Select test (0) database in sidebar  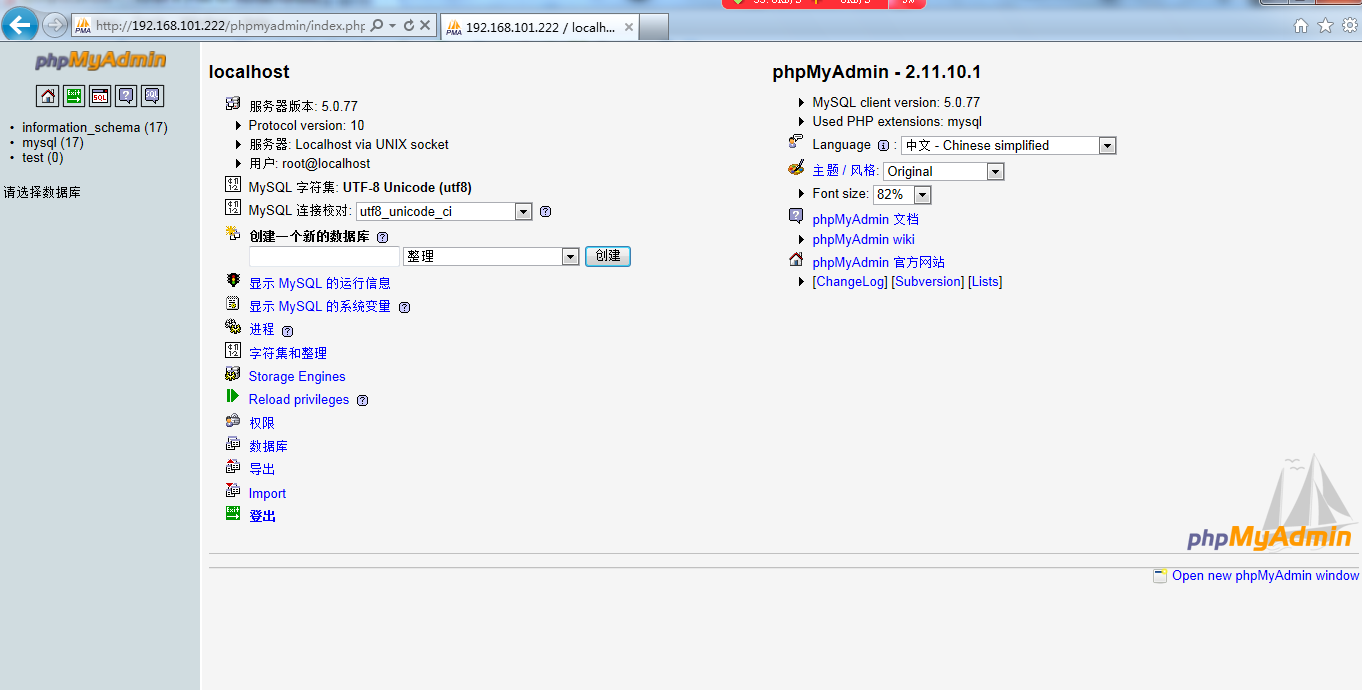[43, 157]
